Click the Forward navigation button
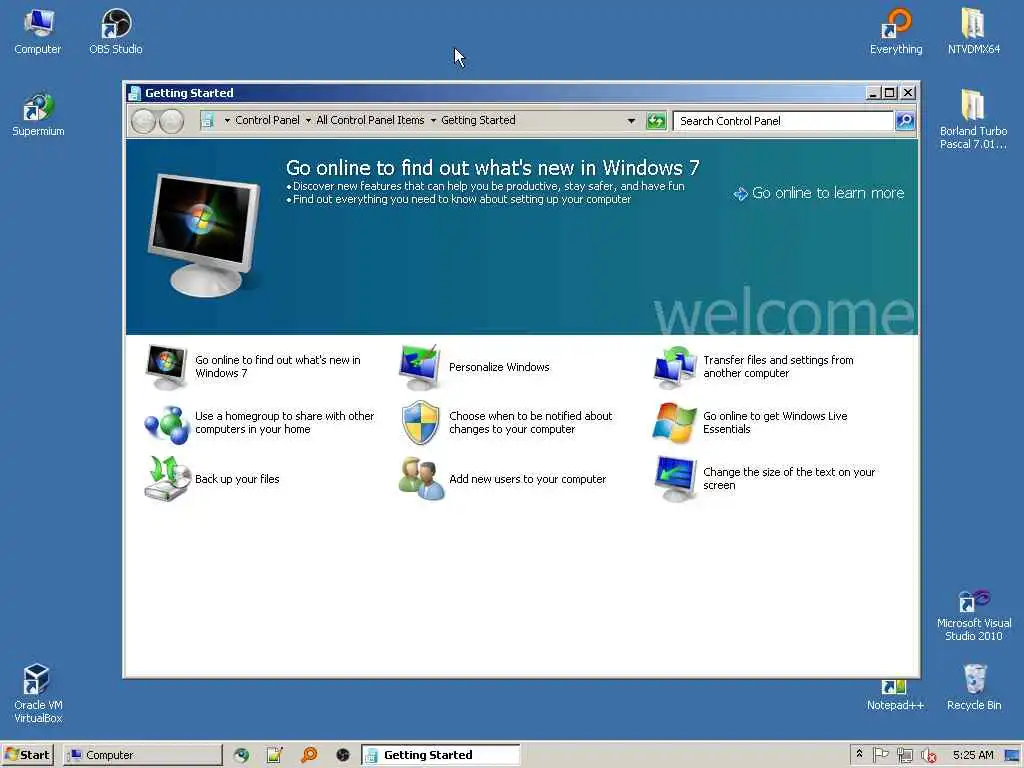Screen dimensions: 1024x768 click(x=172, y=121)
